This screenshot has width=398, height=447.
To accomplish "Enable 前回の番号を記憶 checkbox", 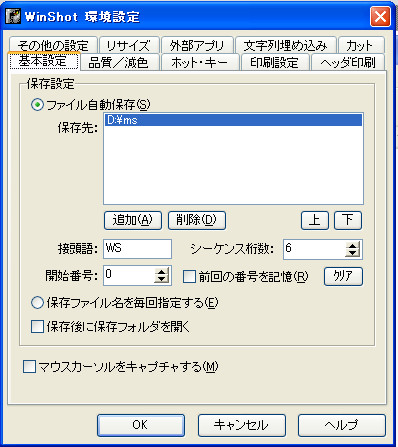I will pyautogui.click(x=189, y=276).
